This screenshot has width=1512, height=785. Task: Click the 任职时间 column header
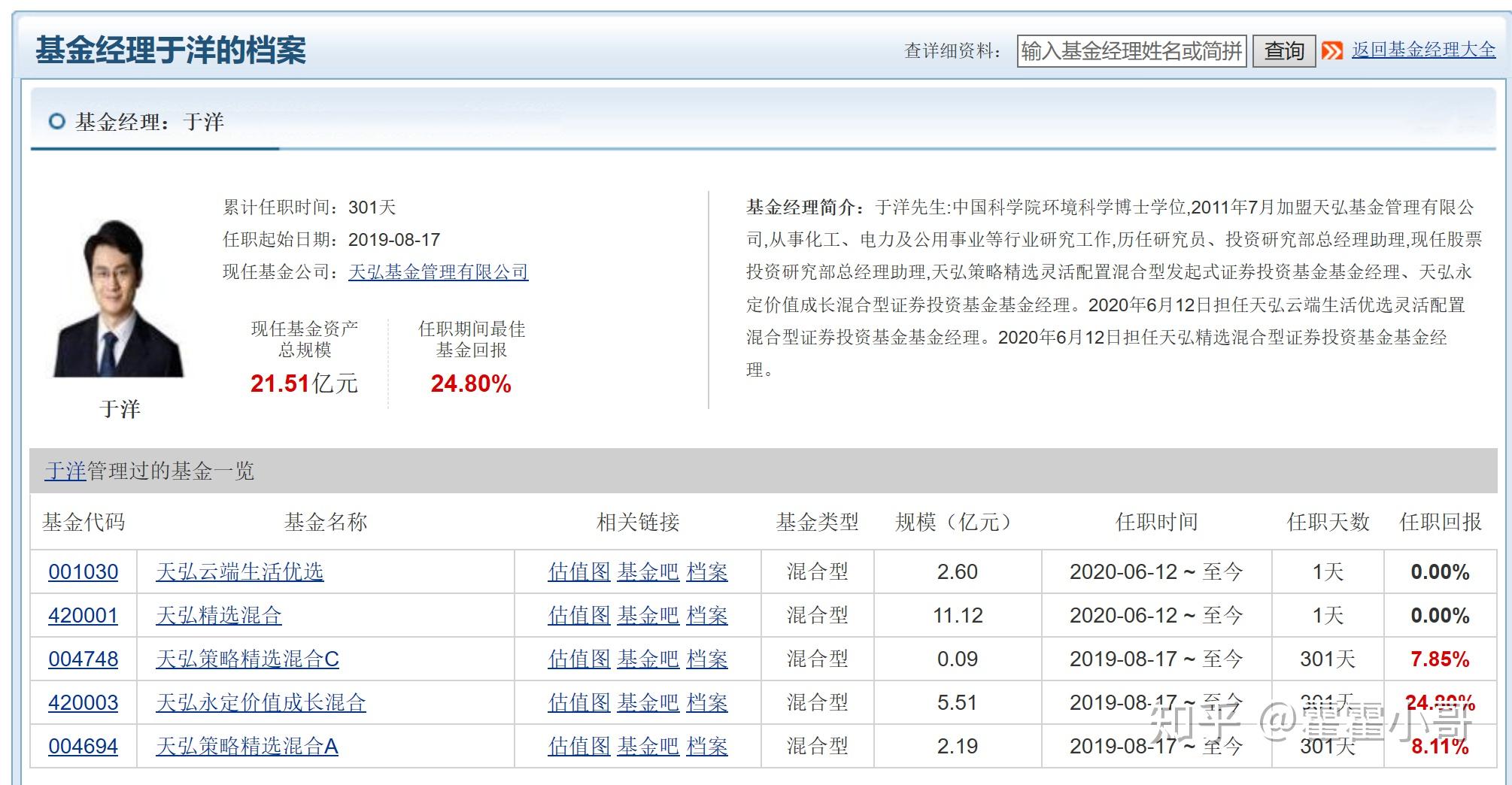pos(1156,523)
